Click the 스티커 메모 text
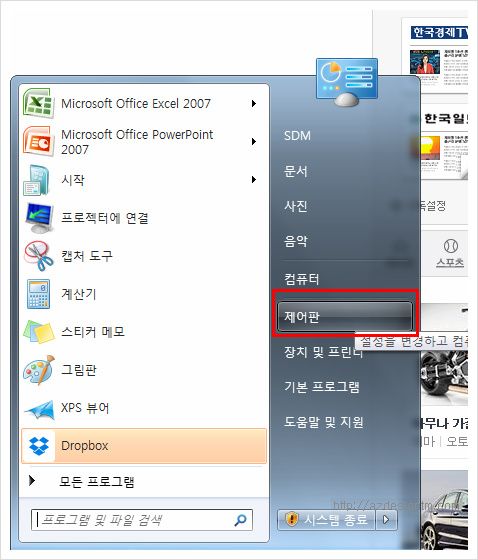Image resolution: width=478 pixels, height=560 pixels. click(93, 332)
